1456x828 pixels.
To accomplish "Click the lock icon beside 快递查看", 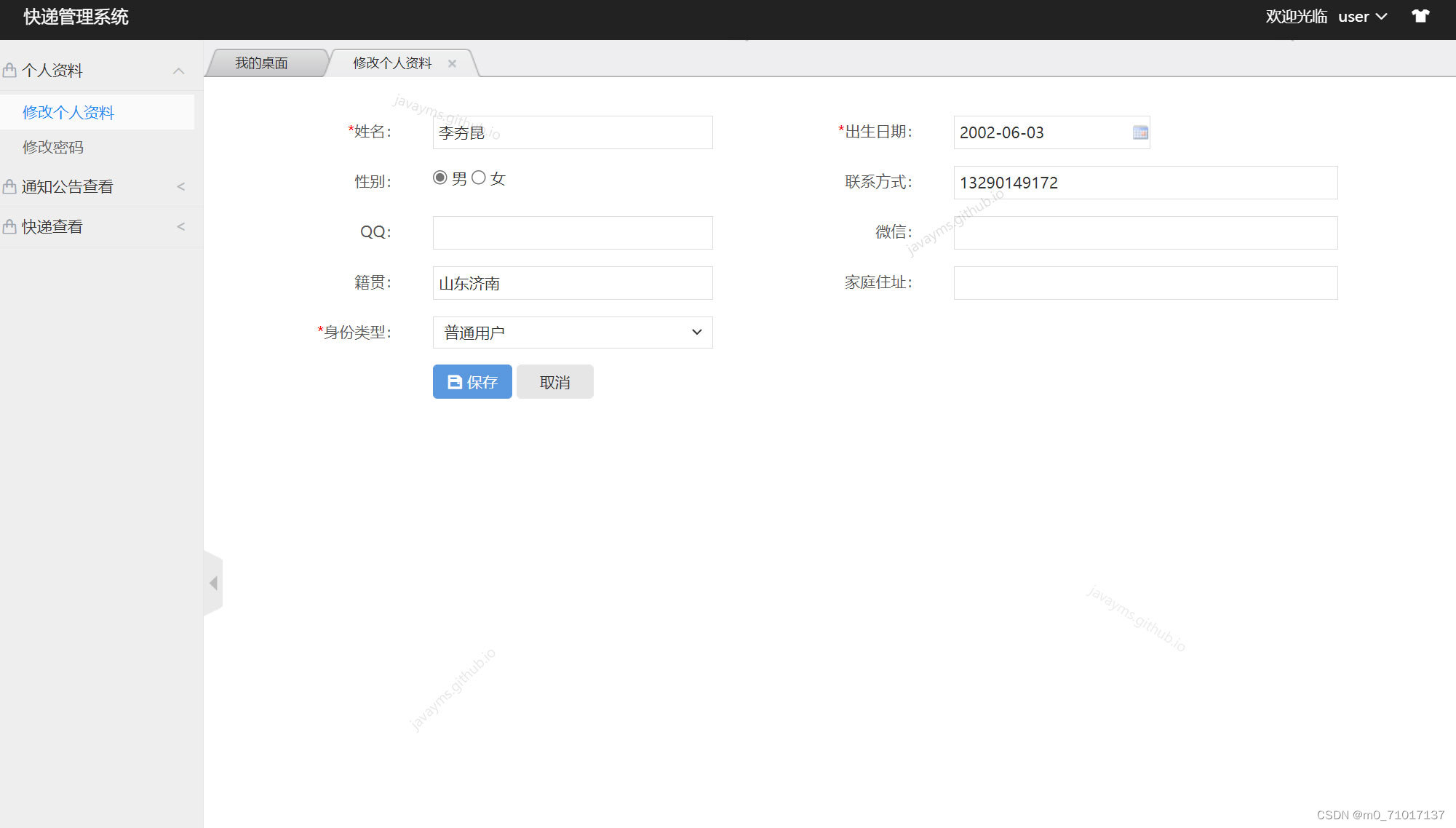I will (9, 226).
